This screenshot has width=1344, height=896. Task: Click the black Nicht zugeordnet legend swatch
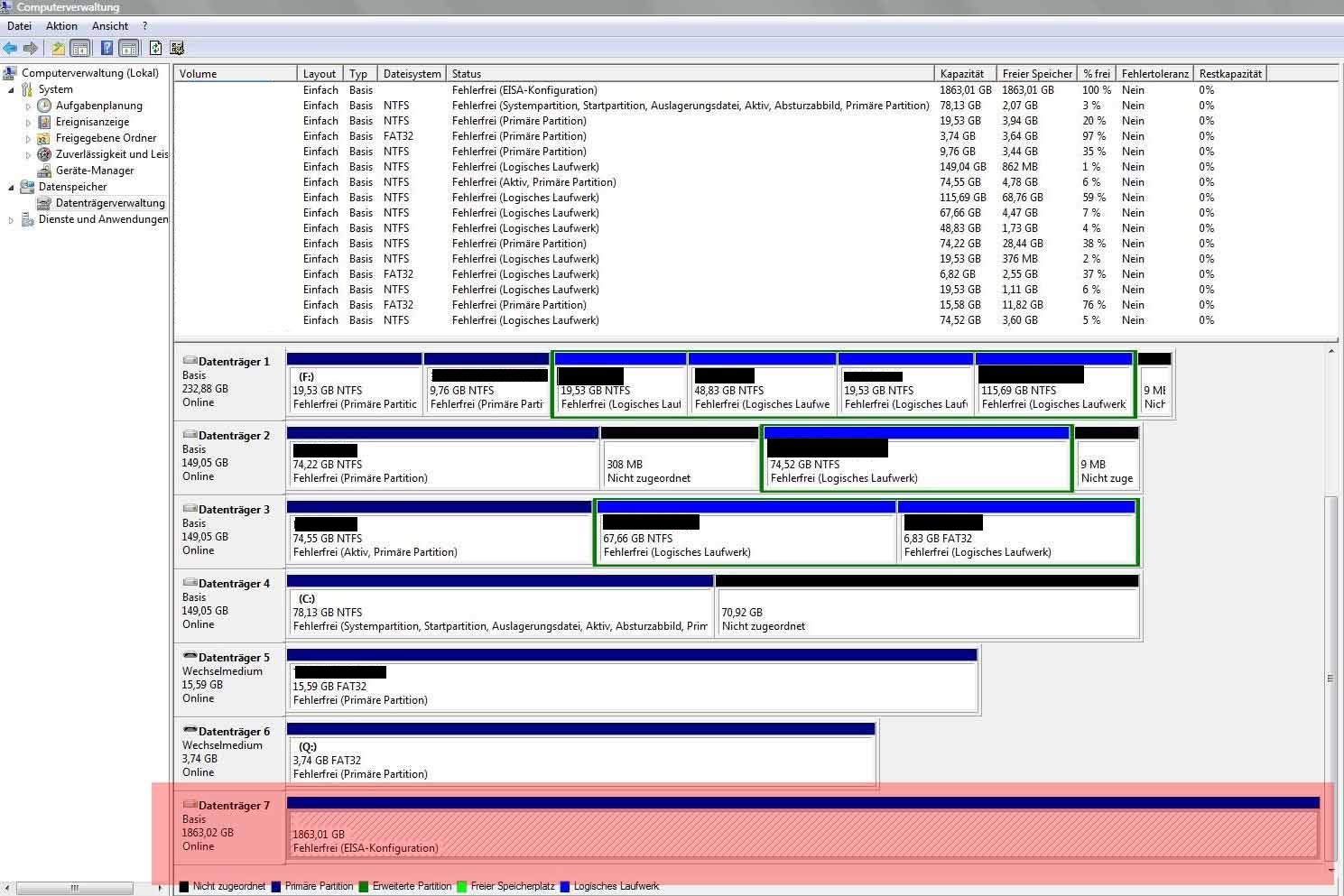(x=184, y=886)
